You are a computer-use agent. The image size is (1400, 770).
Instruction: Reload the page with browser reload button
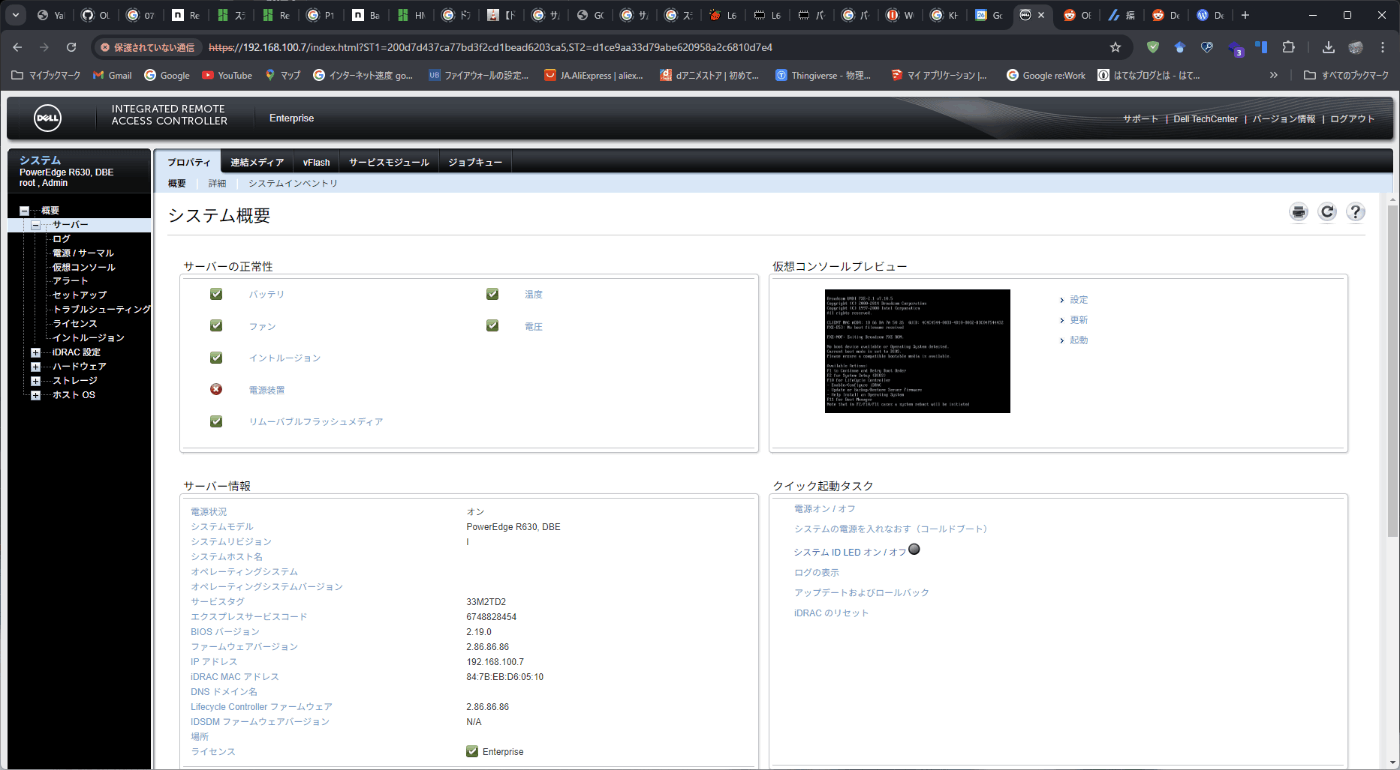(x=71, y=47)
